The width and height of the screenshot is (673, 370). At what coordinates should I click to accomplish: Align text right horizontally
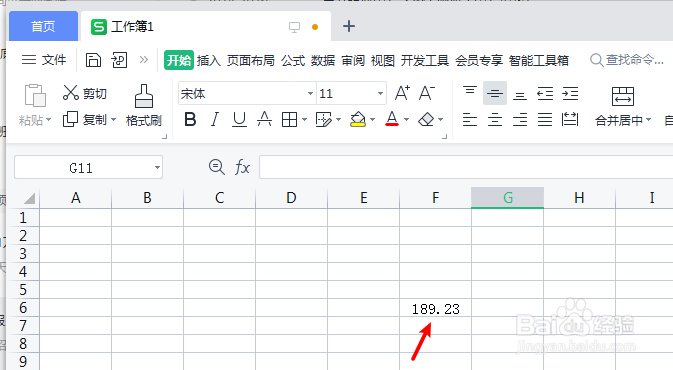[520, 119]
